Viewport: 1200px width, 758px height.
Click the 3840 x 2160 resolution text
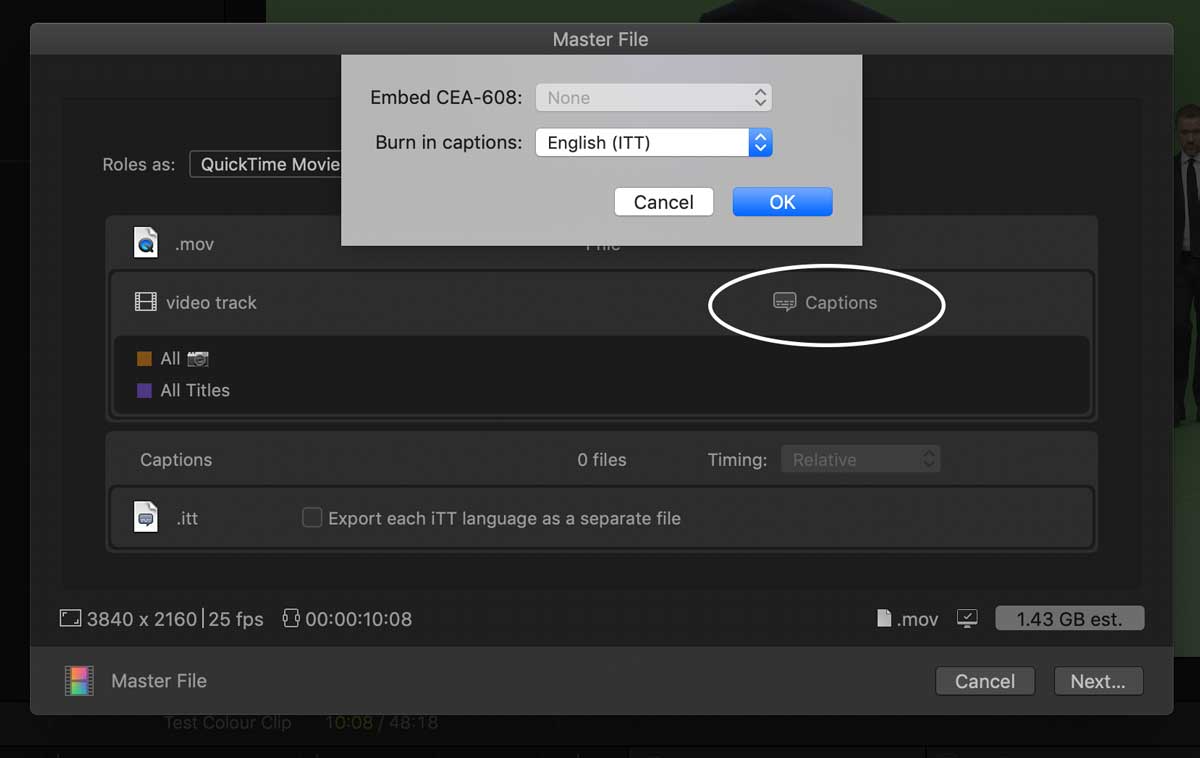142,619
